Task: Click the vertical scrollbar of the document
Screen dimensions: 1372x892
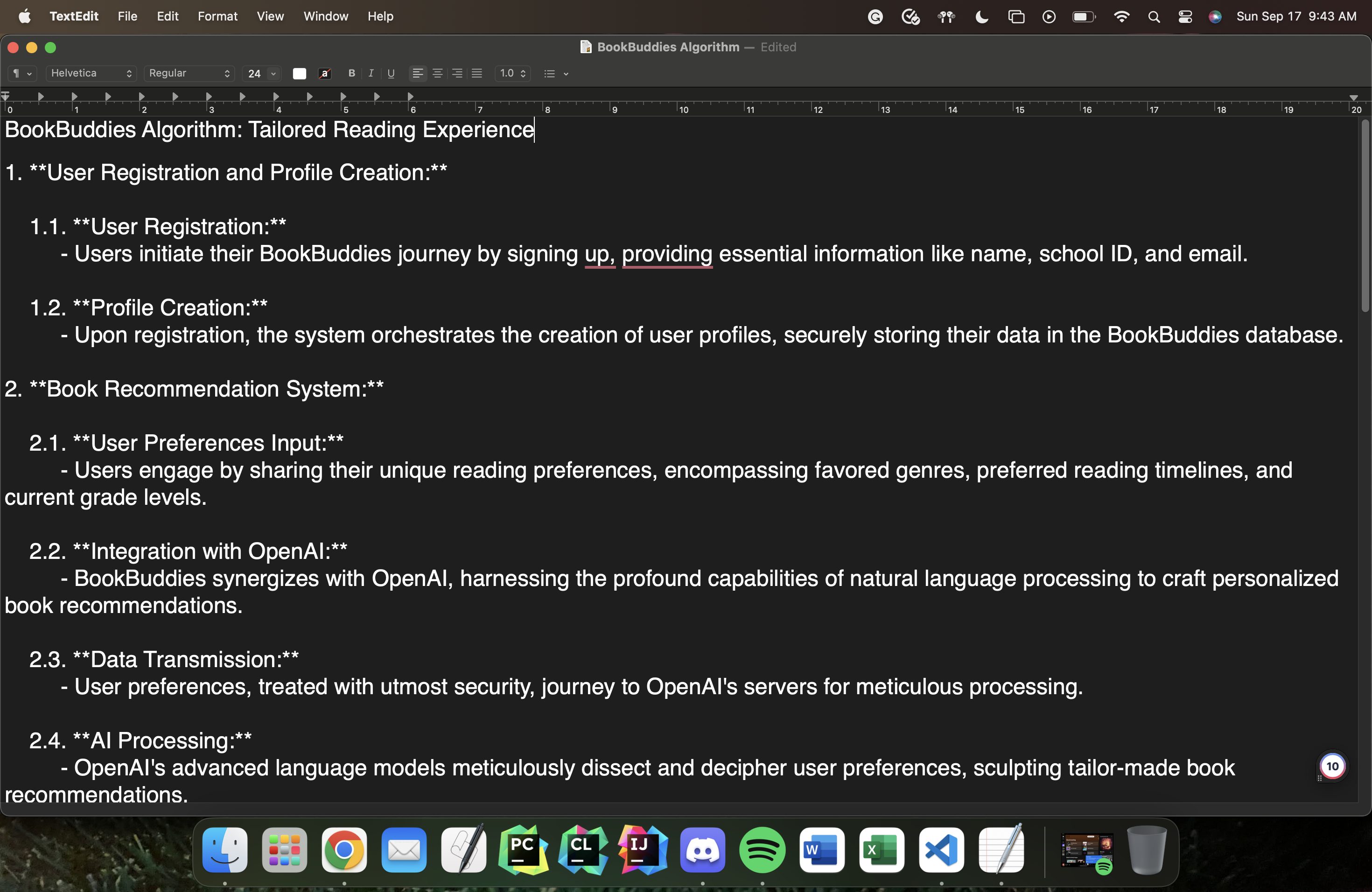Action: (1365, 219)
